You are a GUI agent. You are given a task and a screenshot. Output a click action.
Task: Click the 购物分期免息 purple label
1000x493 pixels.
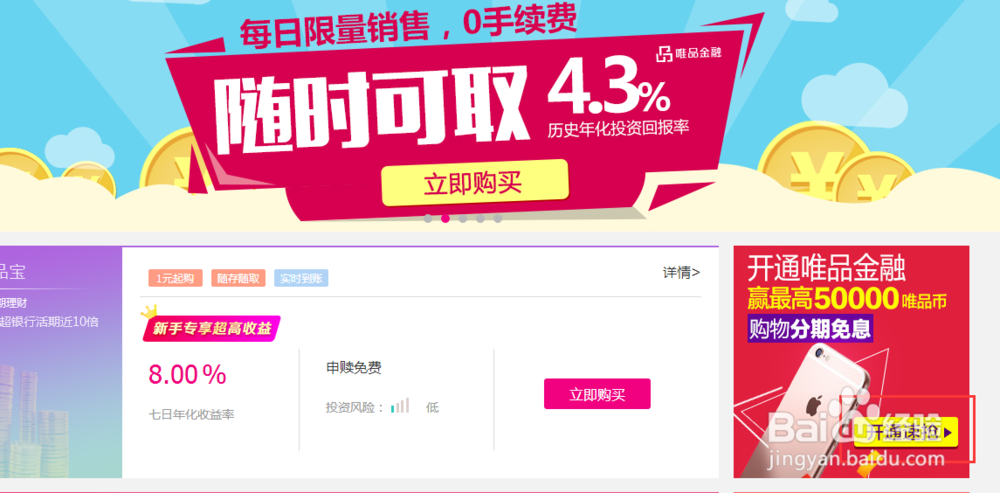[810, 329]
